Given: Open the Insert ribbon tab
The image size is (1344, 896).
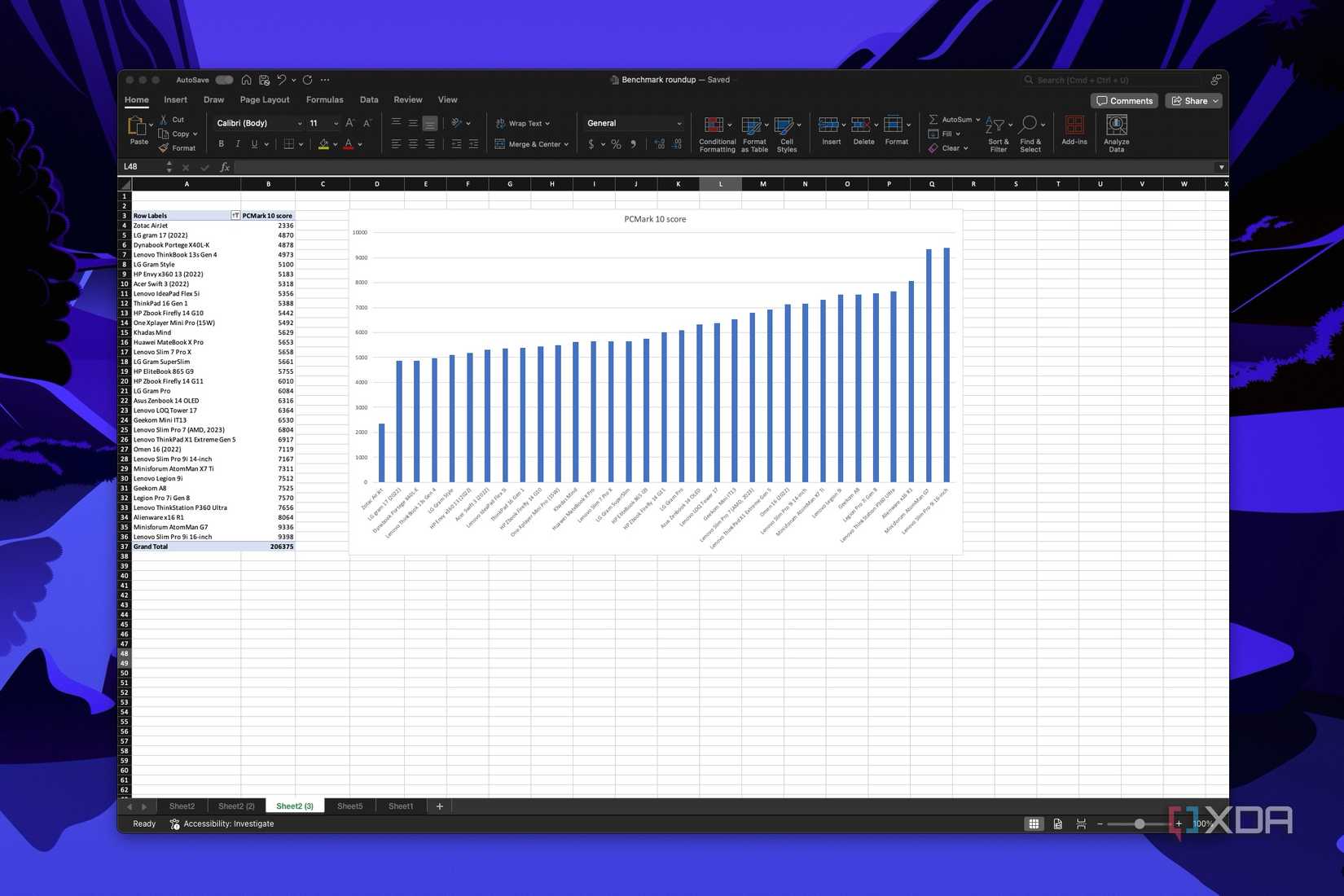Looking at the screenshot, I should (x=175, y=99).
